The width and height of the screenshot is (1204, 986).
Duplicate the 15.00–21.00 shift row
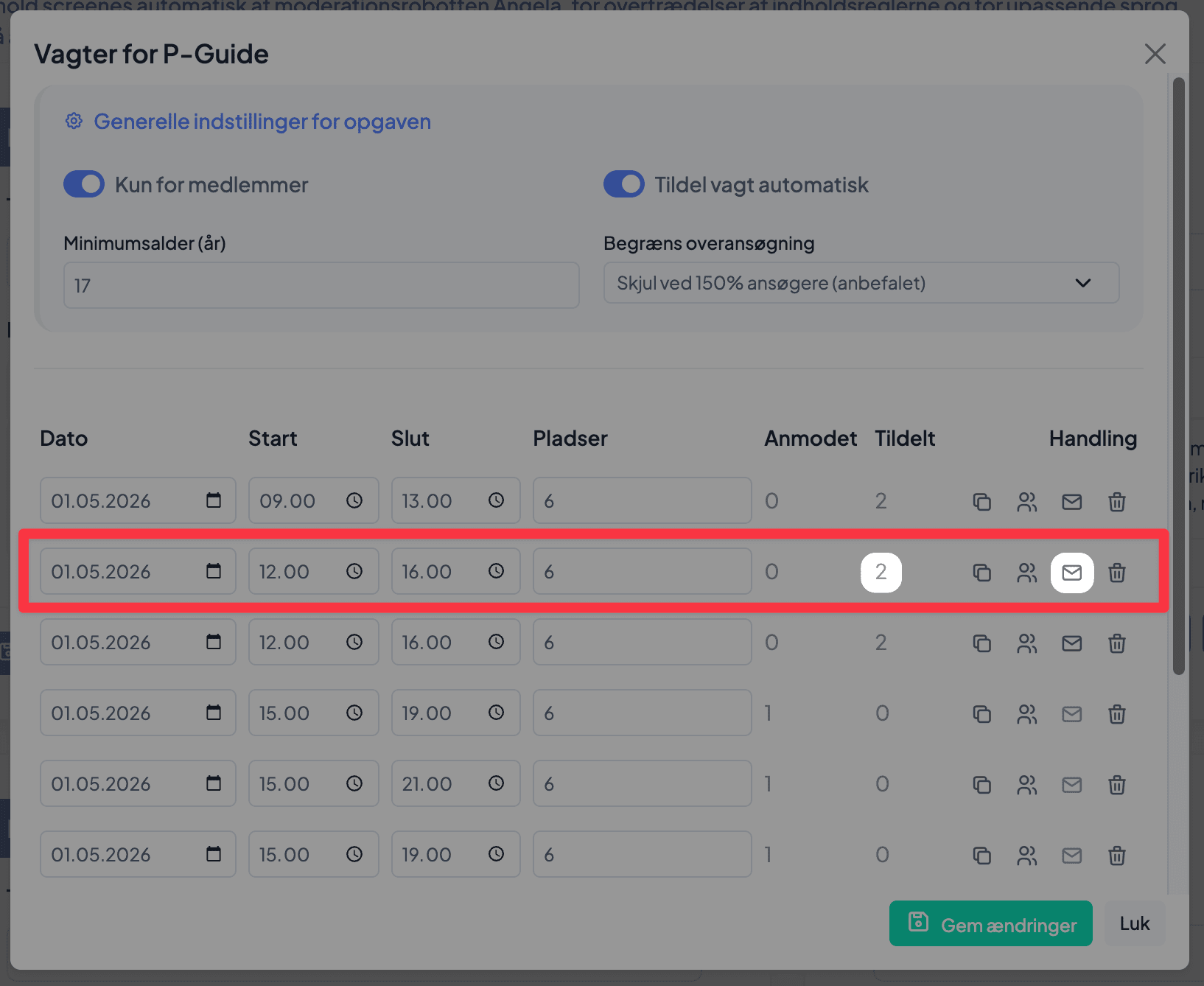point(981,785)
